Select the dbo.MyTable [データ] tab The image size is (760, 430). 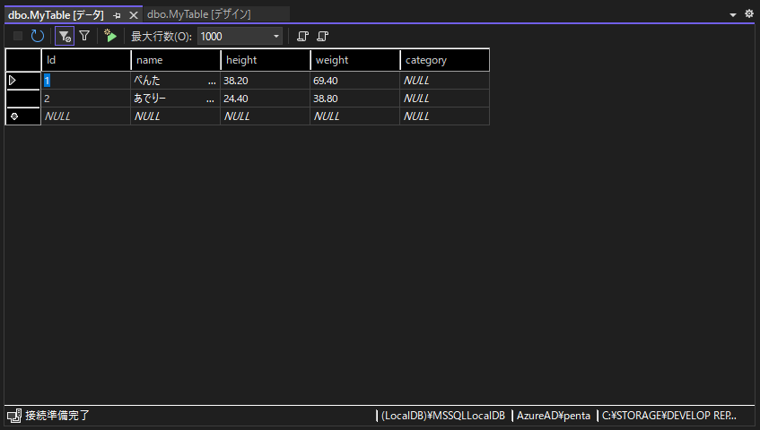click(56, 15)
